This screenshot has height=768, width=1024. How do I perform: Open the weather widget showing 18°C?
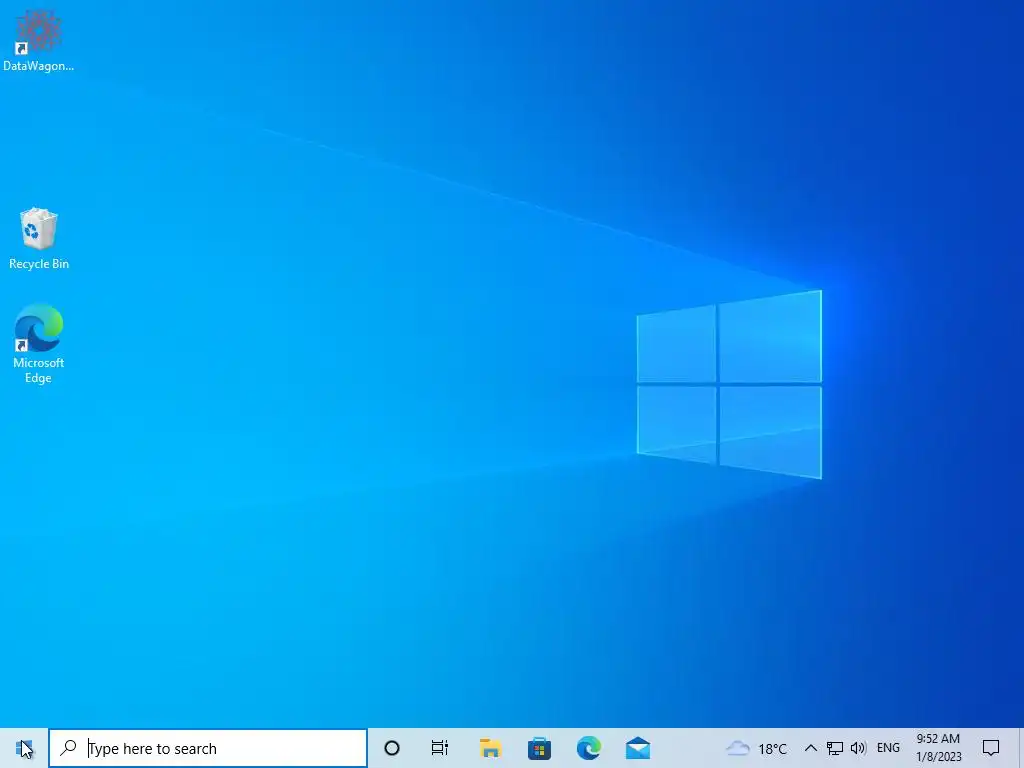point(756,748)
